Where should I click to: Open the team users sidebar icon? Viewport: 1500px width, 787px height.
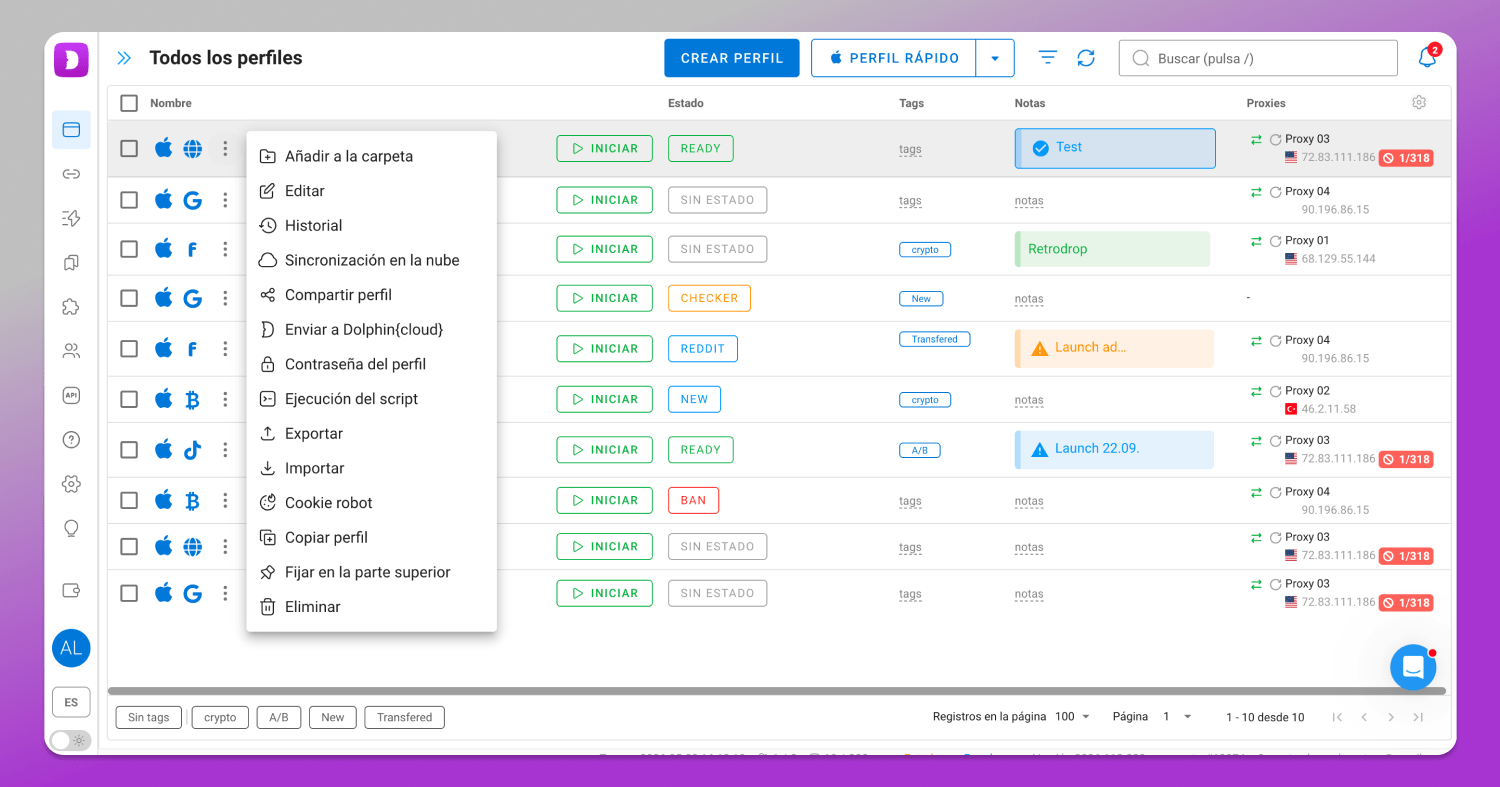point(71,351)
